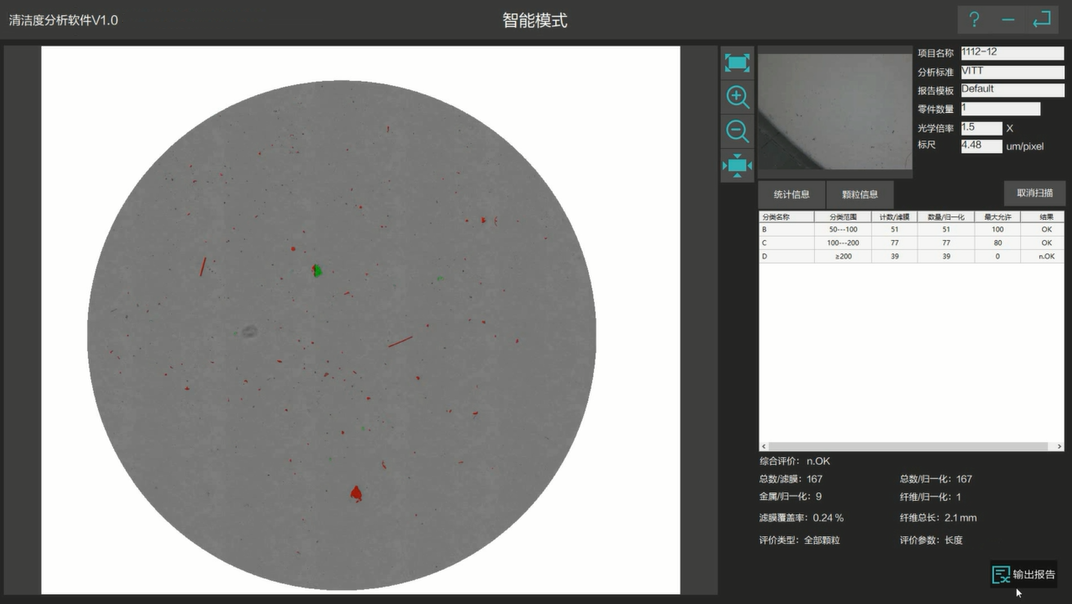This screenshot has height=604, width=1072.
Task: Click the 零件数量 input field
Action: click(999, 109)
